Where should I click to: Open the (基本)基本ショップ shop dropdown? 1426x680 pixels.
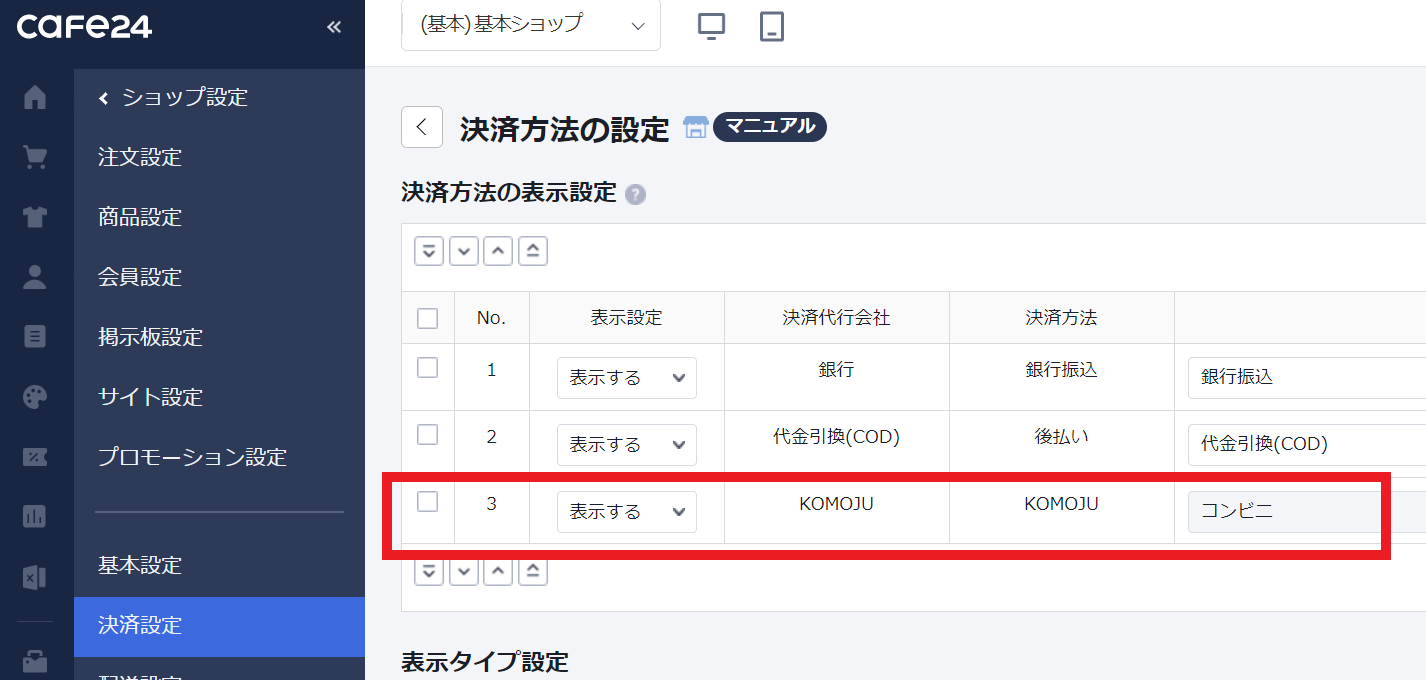pyautogui.click(x=531, y=25)
